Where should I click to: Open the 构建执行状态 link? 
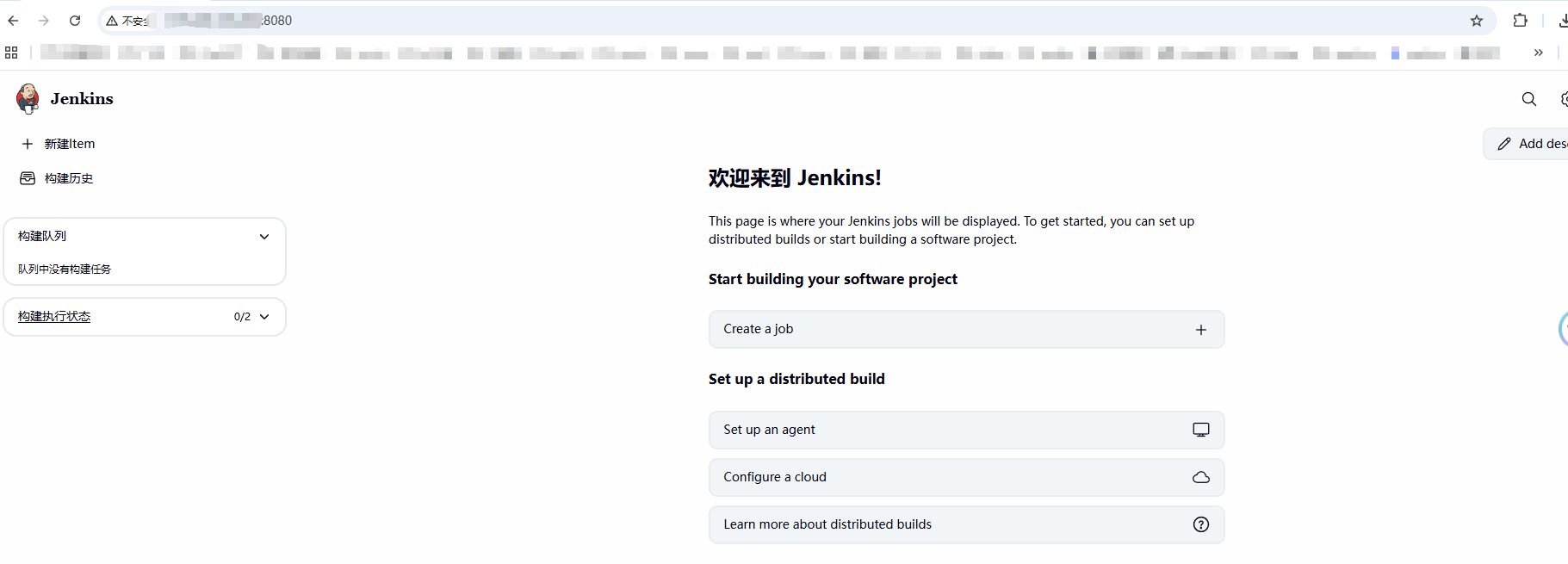coord(54,317)
